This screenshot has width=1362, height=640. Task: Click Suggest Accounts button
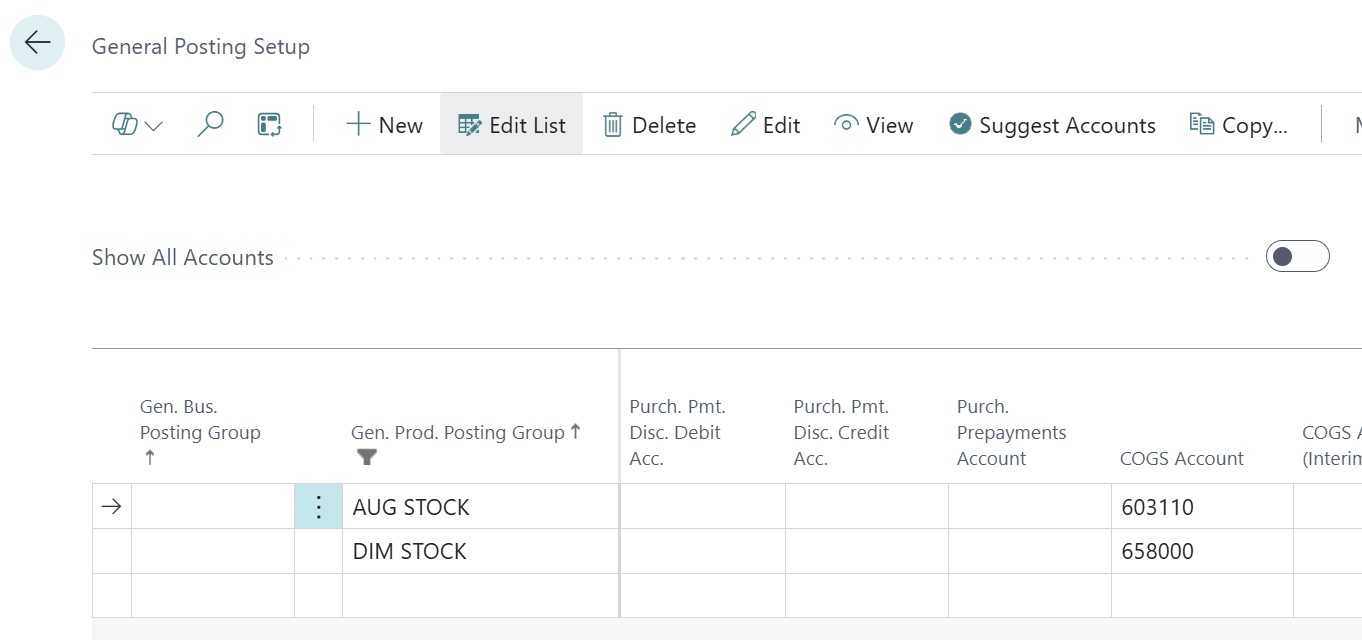[x=1052, y=125]
